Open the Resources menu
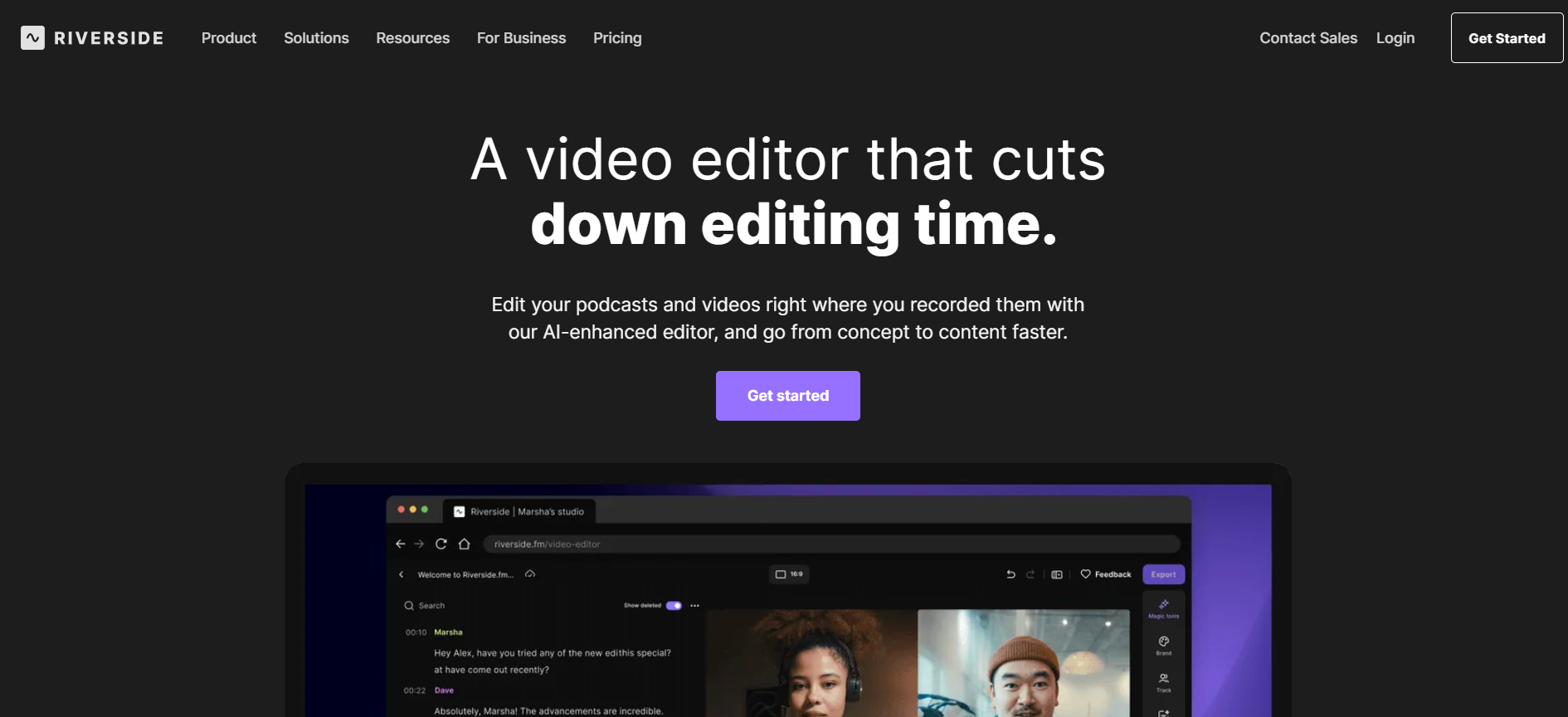 point(412,38)
